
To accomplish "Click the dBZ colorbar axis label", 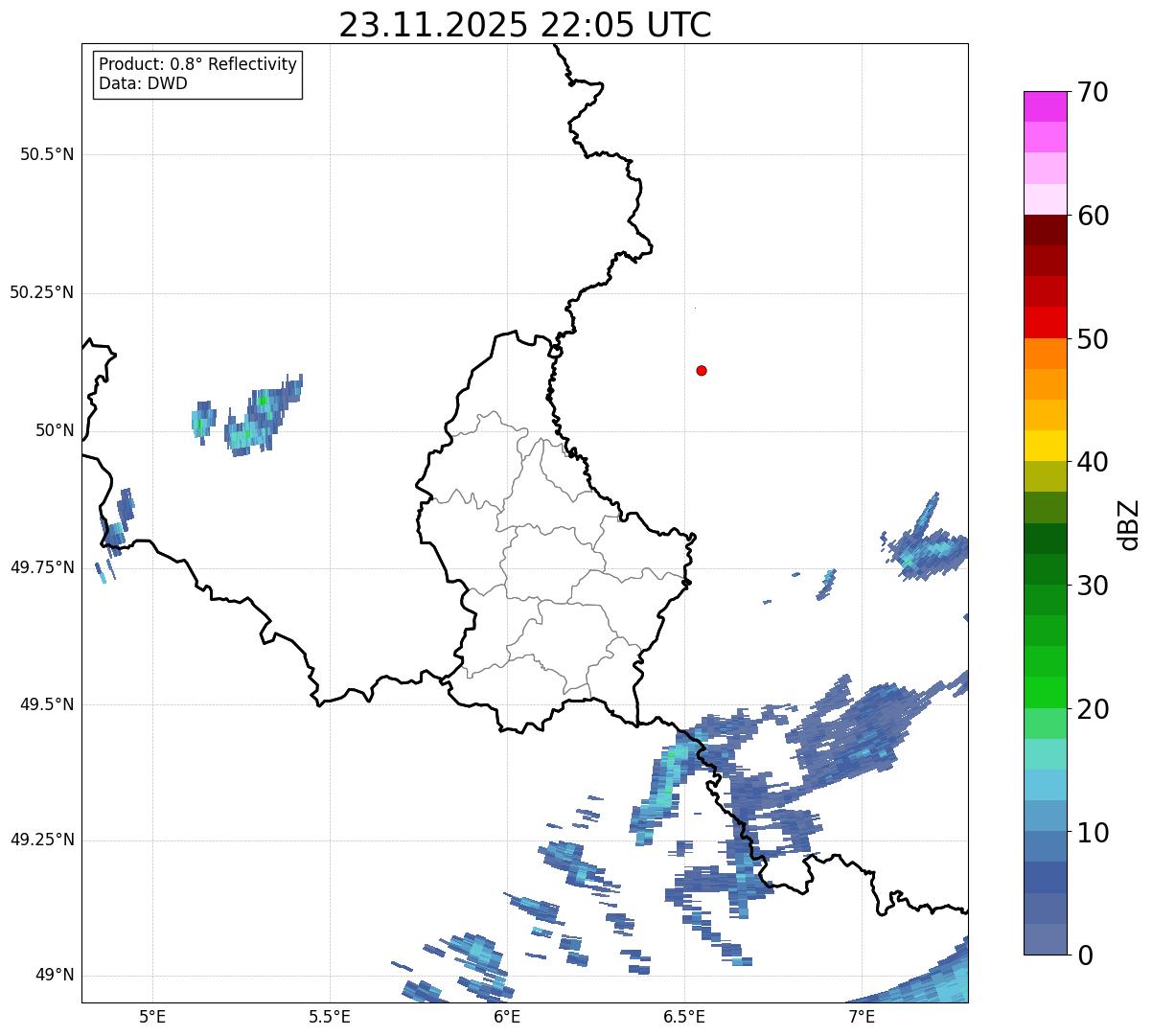I will click(1129, 523).
